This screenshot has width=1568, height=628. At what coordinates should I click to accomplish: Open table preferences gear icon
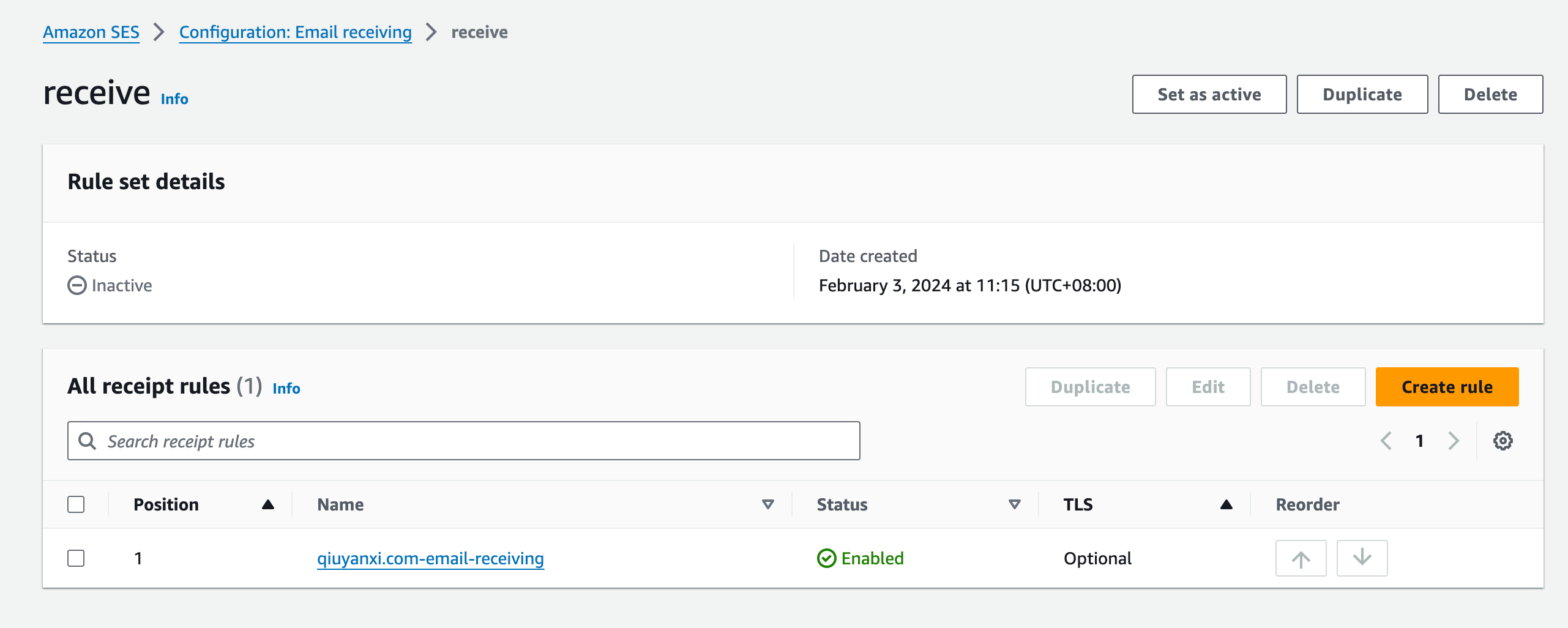1503,441
